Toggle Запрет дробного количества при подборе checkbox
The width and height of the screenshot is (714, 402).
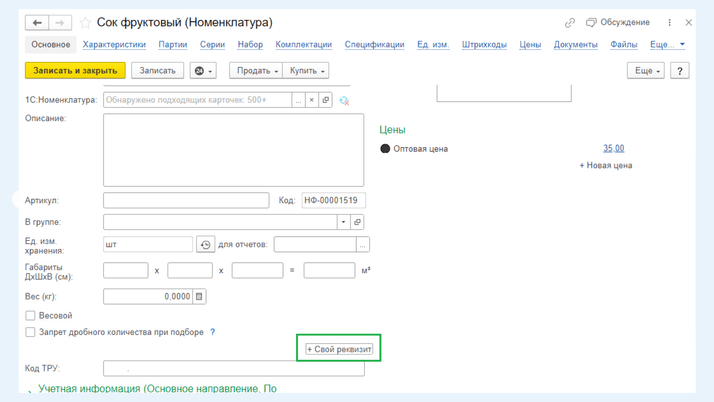pos(30,332)
